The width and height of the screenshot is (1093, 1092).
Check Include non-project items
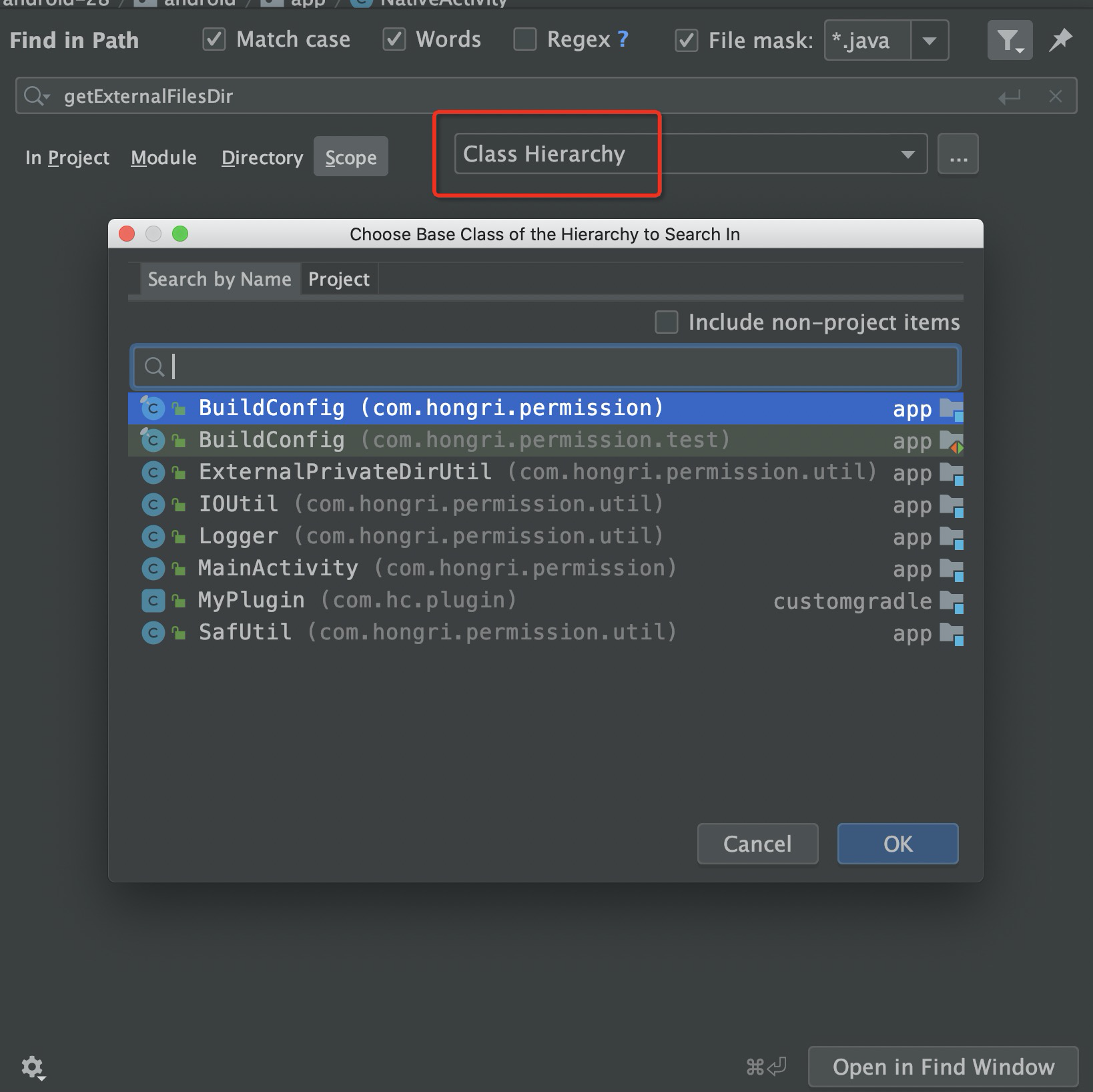coord(666,322)
